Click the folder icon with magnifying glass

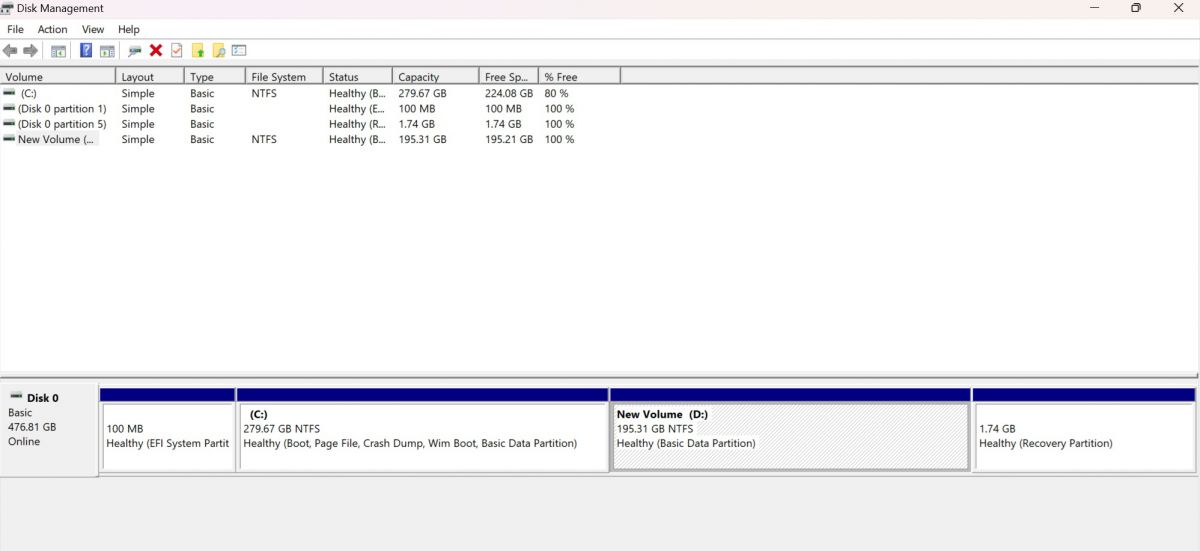click(x=218, y=51)
